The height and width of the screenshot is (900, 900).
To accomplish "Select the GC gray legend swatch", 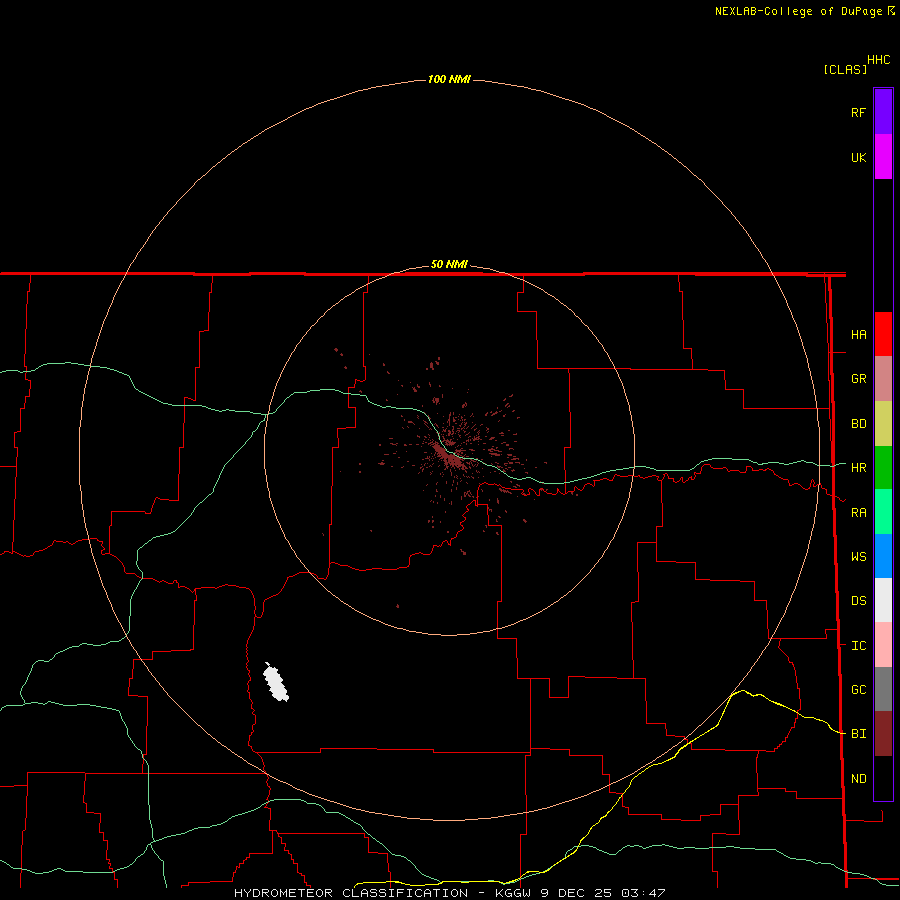I will click(883, 689).
